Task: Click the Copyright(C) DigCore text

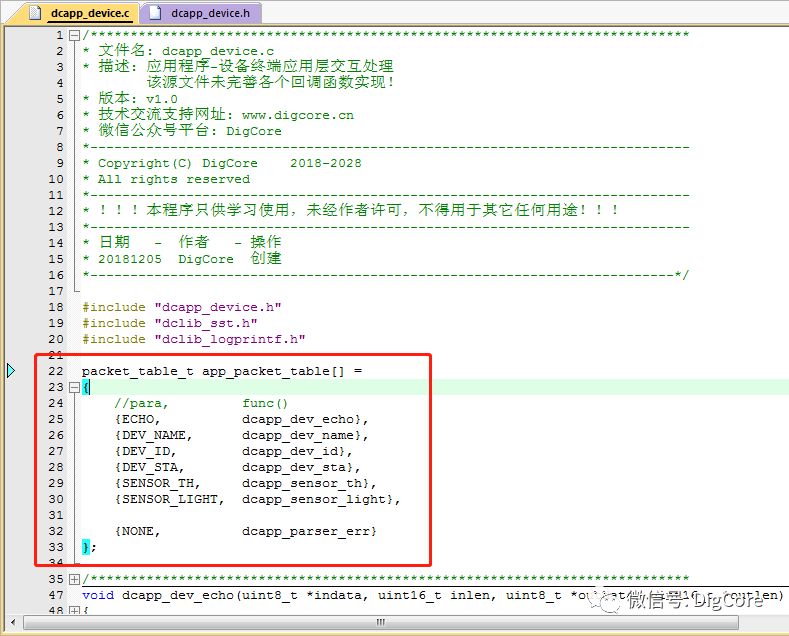Action: click(178, 164)
